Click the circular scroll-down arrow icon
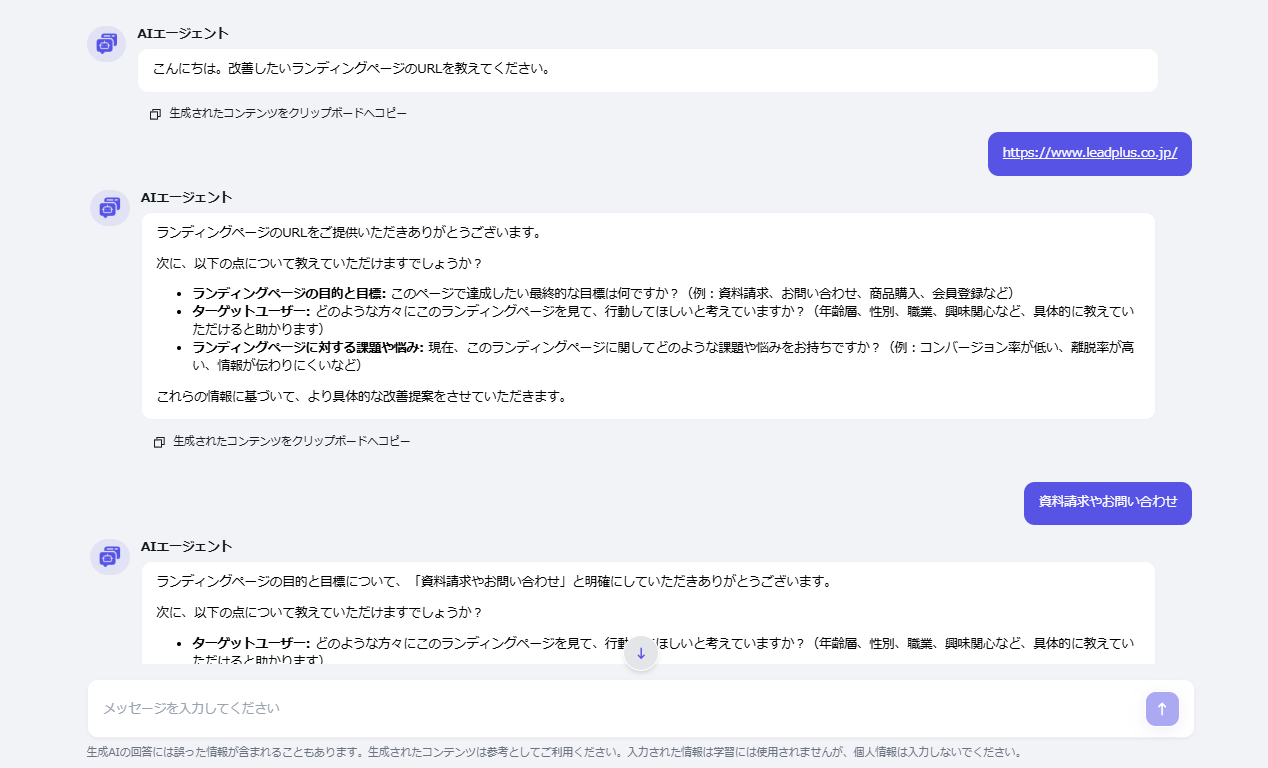1268x768 pixels. point(641,653)
